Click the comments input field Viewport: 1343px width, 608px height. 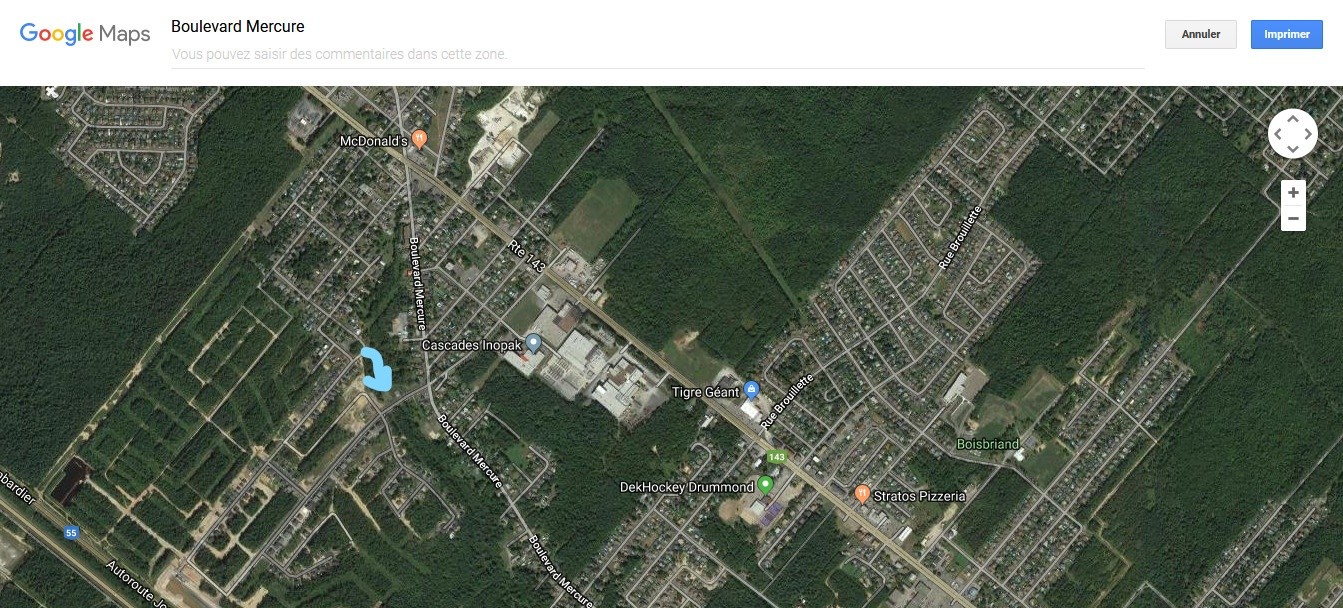point(658,54)
